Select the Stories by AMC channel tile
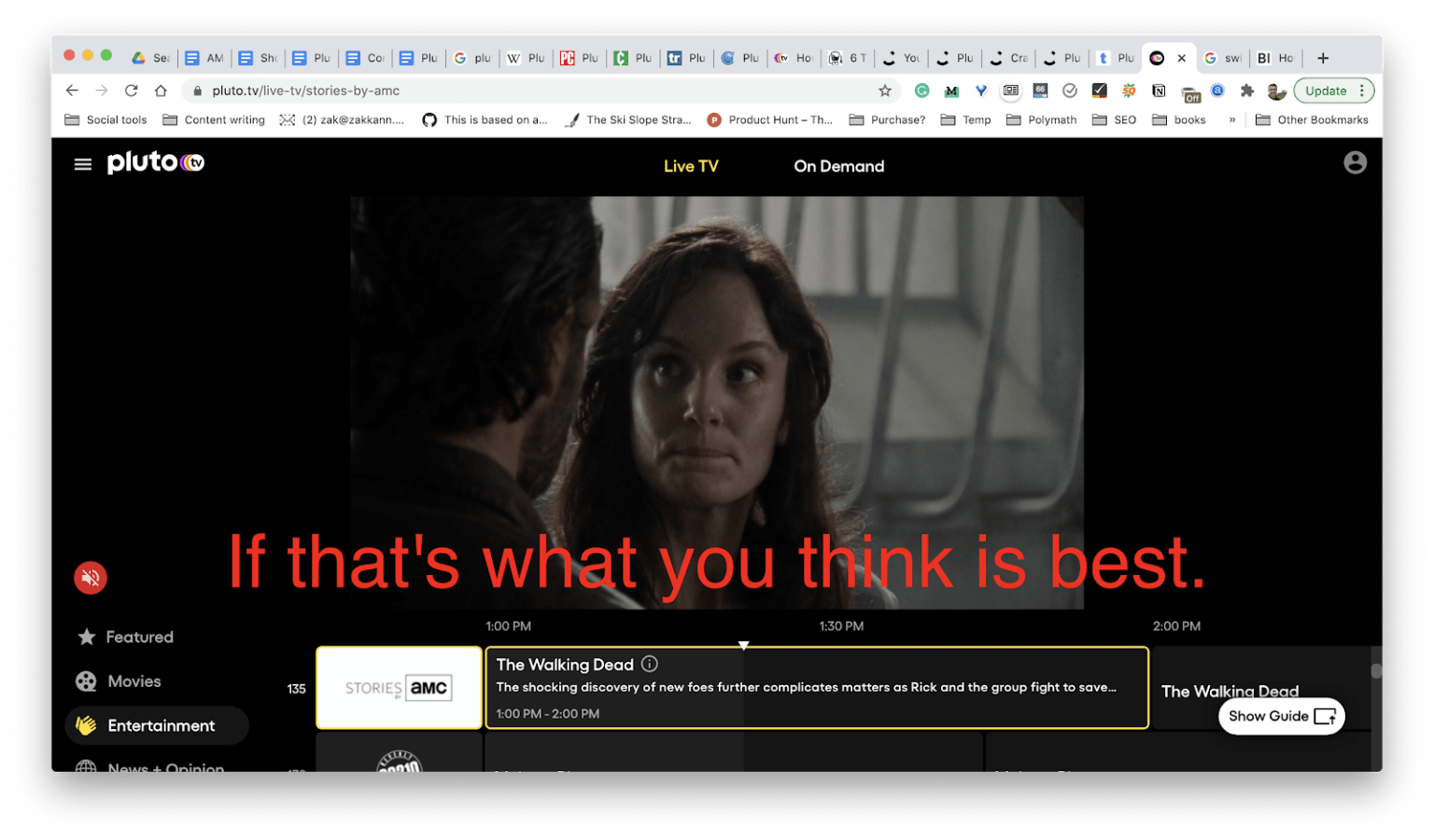Image resolution: width=1434 pixels, height=840 pixels. point(399,688)
